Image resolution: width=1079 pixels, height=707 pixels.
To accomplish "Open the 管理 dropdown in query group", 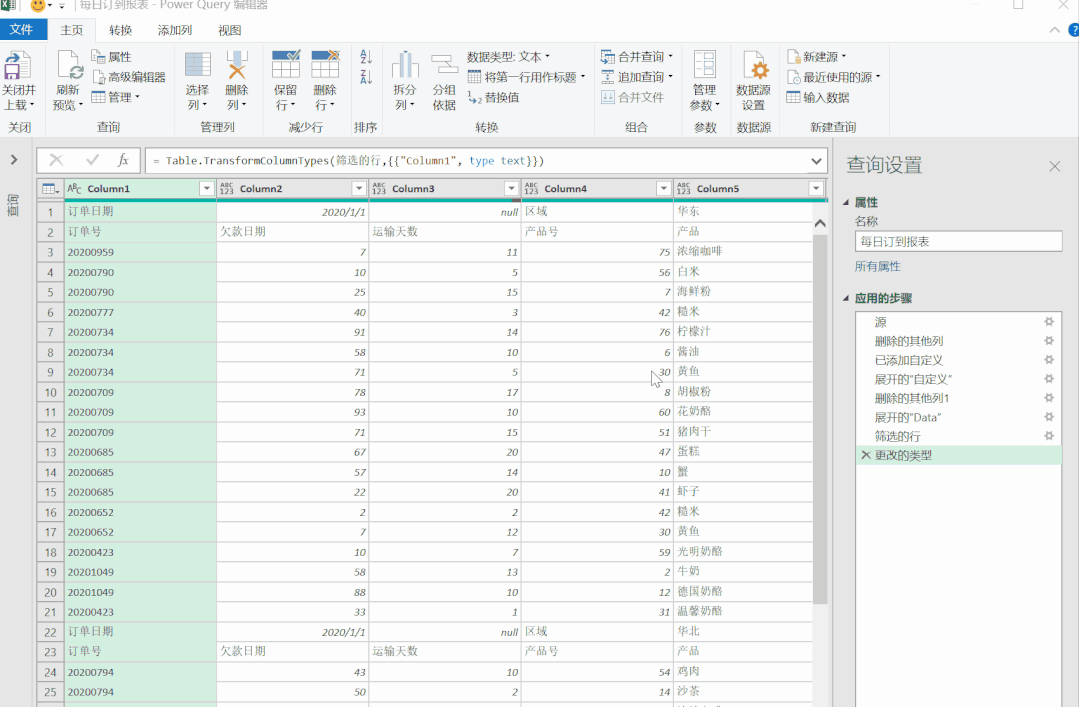I will point(116,97).
